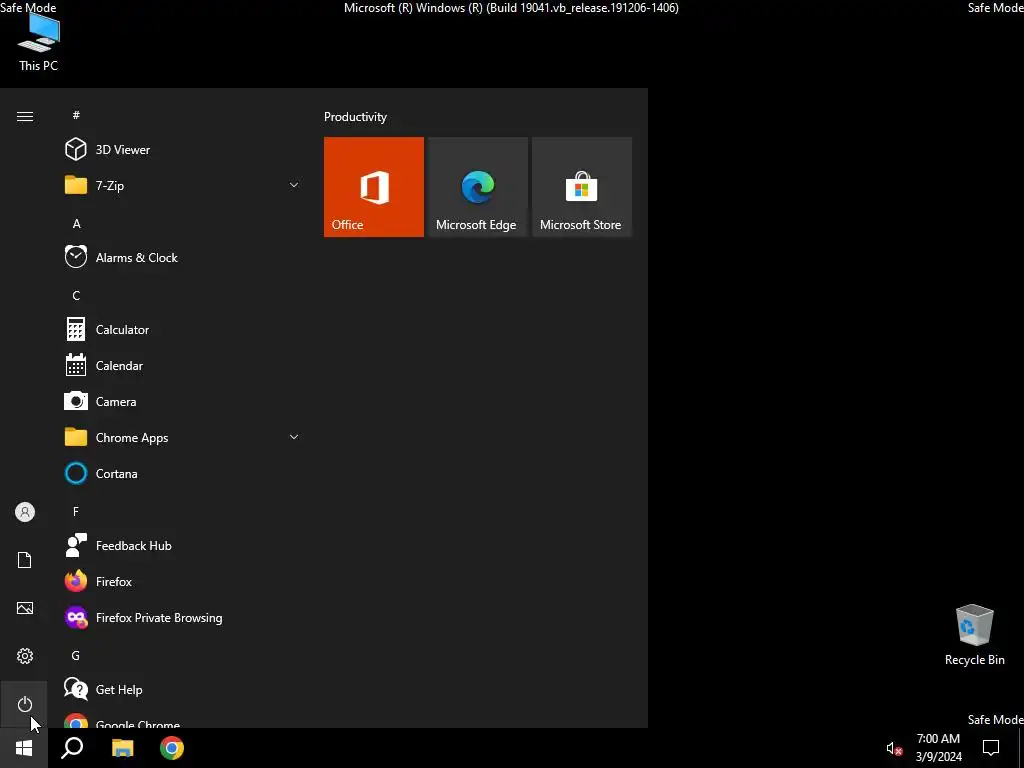Select the Recycle Bin desktop icon
1024x768 pixels.
[x=974, y=635]
